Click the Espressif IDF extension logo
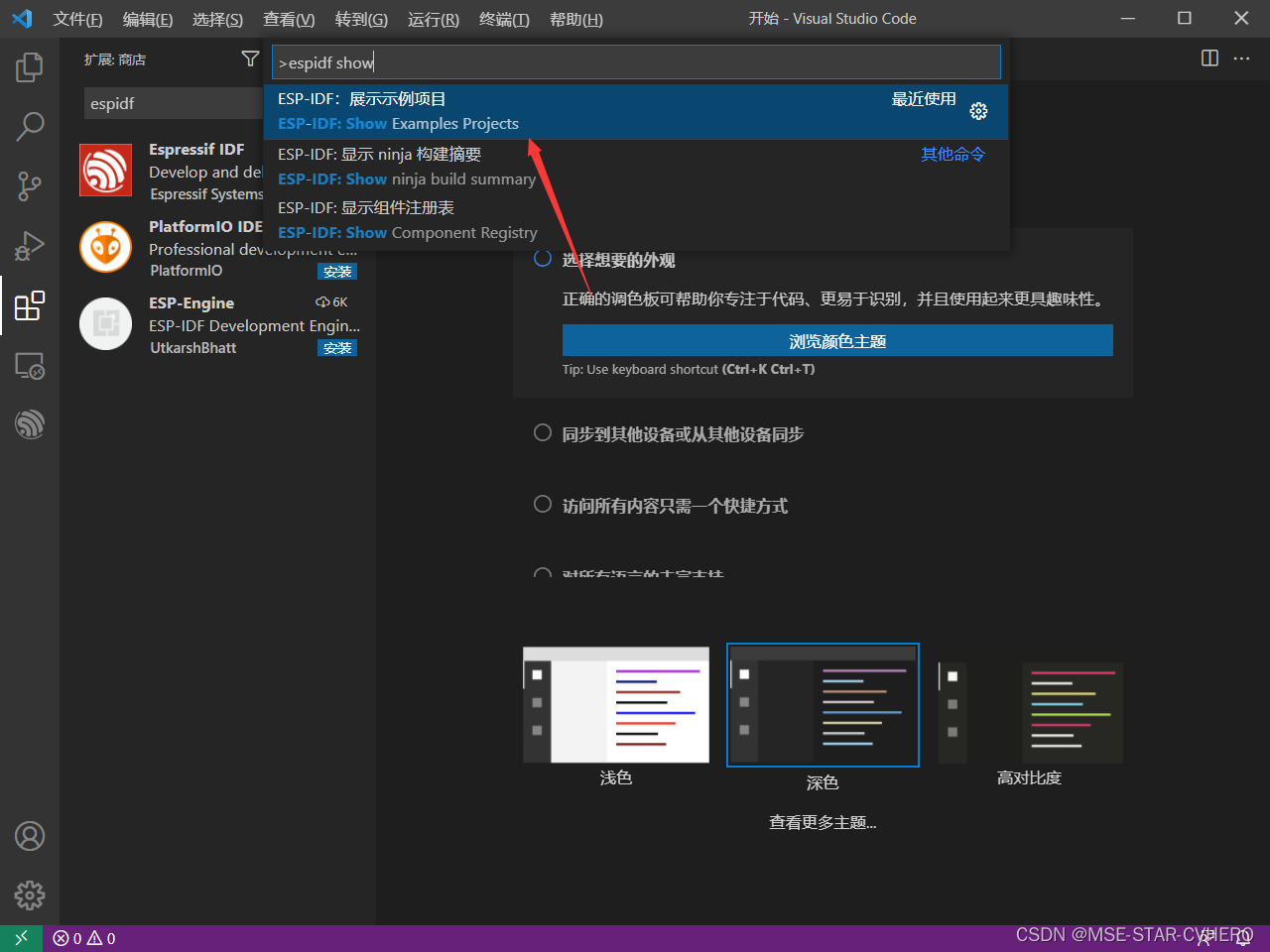 pos(106,171)
